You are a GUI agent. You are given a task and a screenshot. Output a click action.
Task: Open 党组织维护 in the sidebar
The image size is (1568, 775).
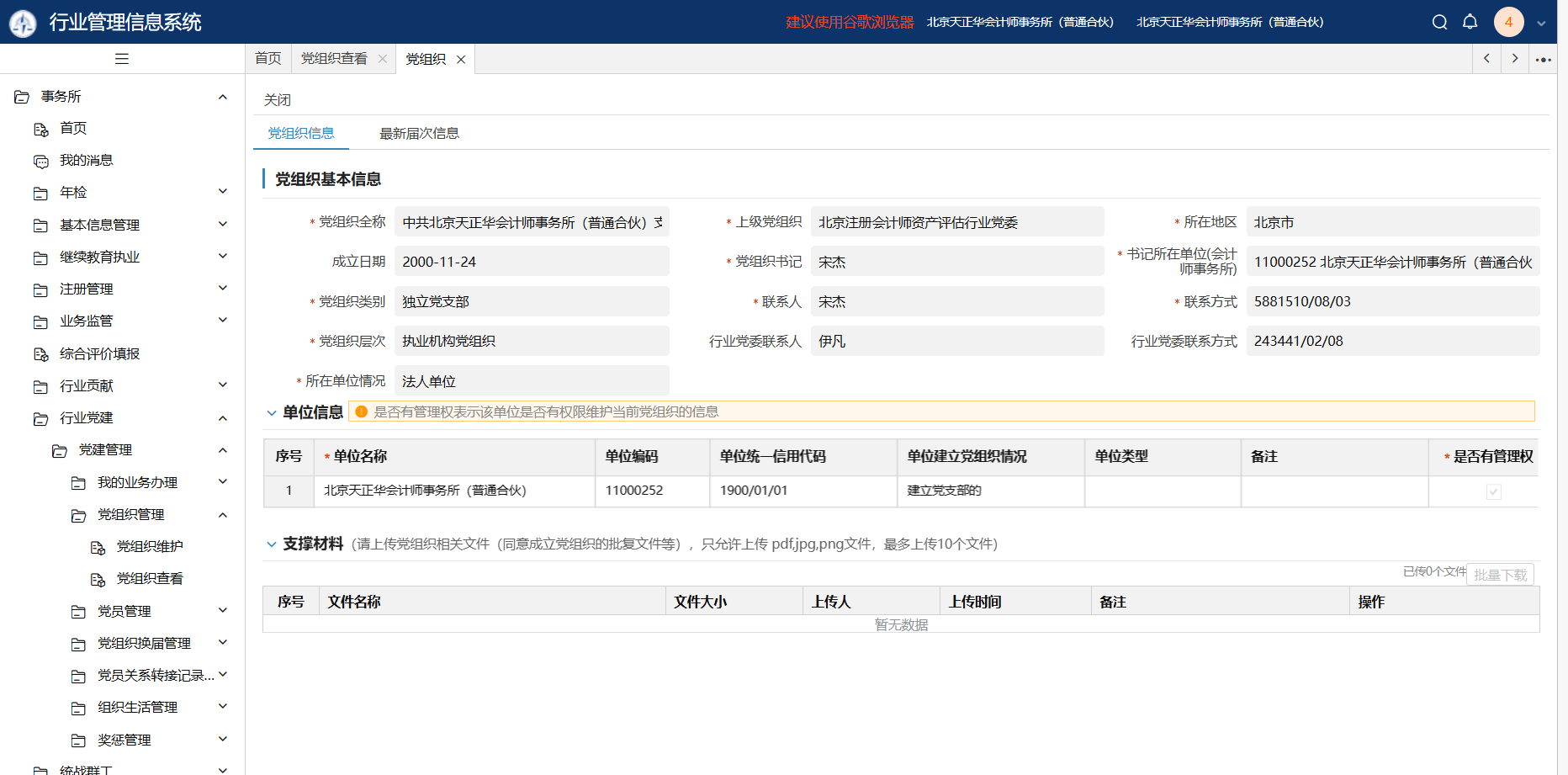[x=149, y=547]
